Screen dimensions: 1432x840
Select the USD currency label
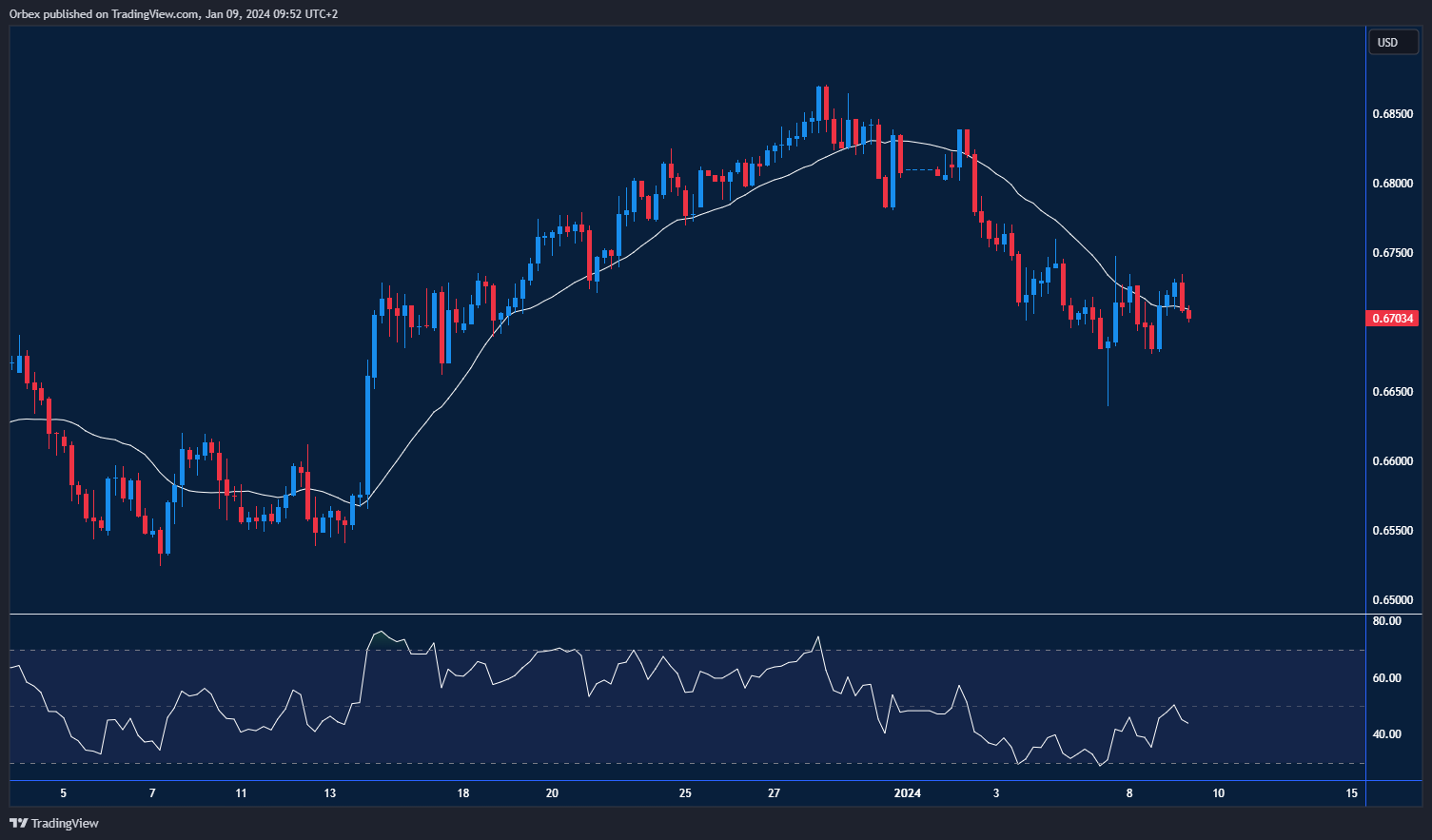(x=1392, y=42)
